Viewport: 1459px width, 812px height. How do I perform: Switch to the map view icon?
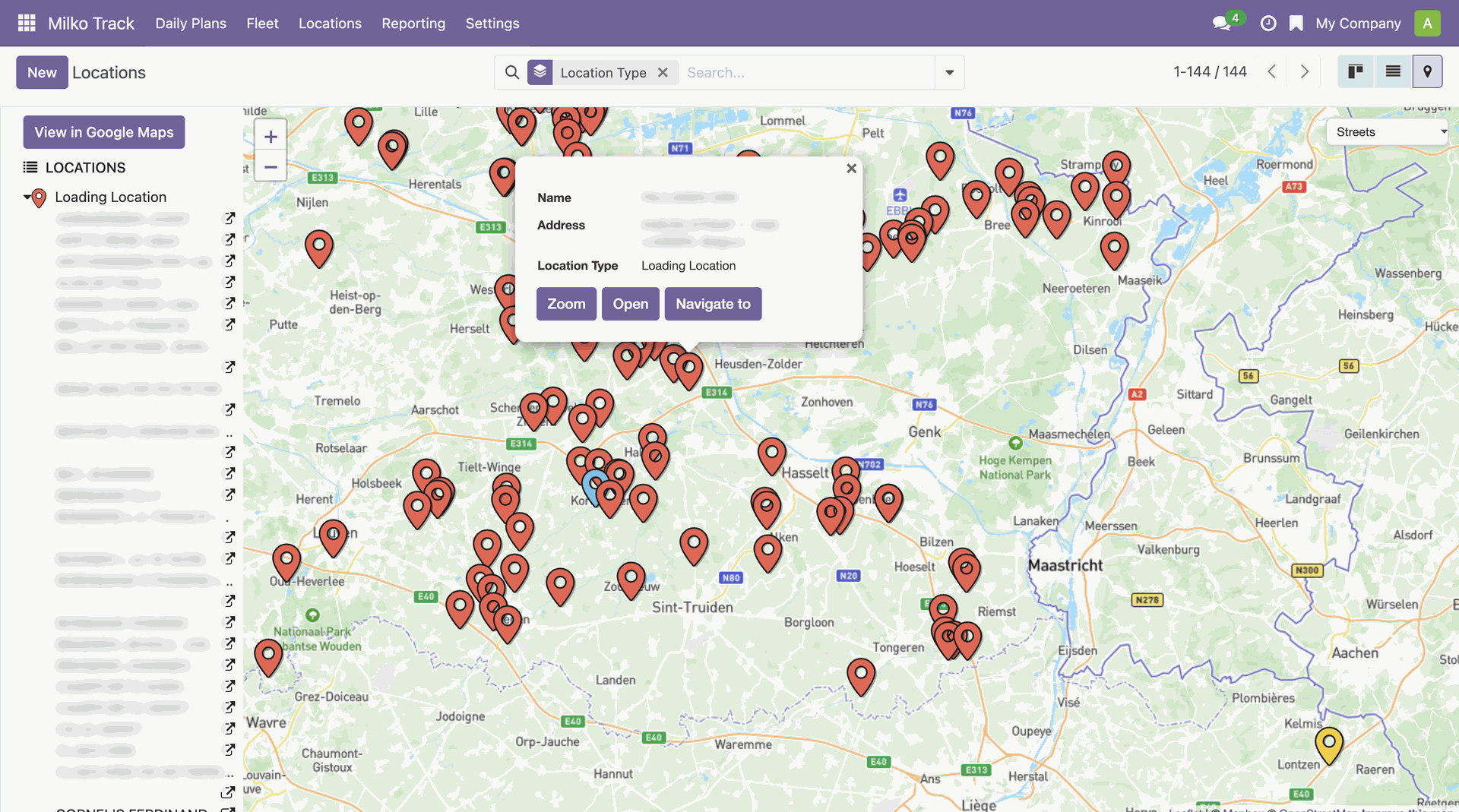coord(1427,71)
